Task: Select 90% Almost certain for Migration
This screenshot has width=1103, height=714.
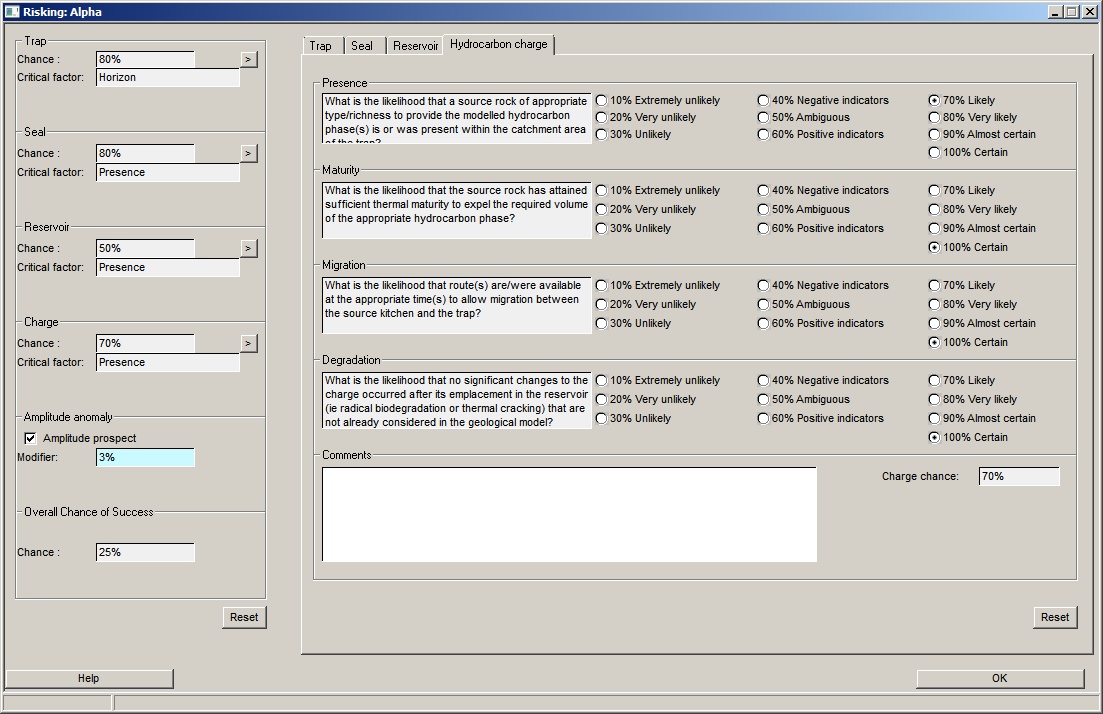Action: click(x=935, y=324)
